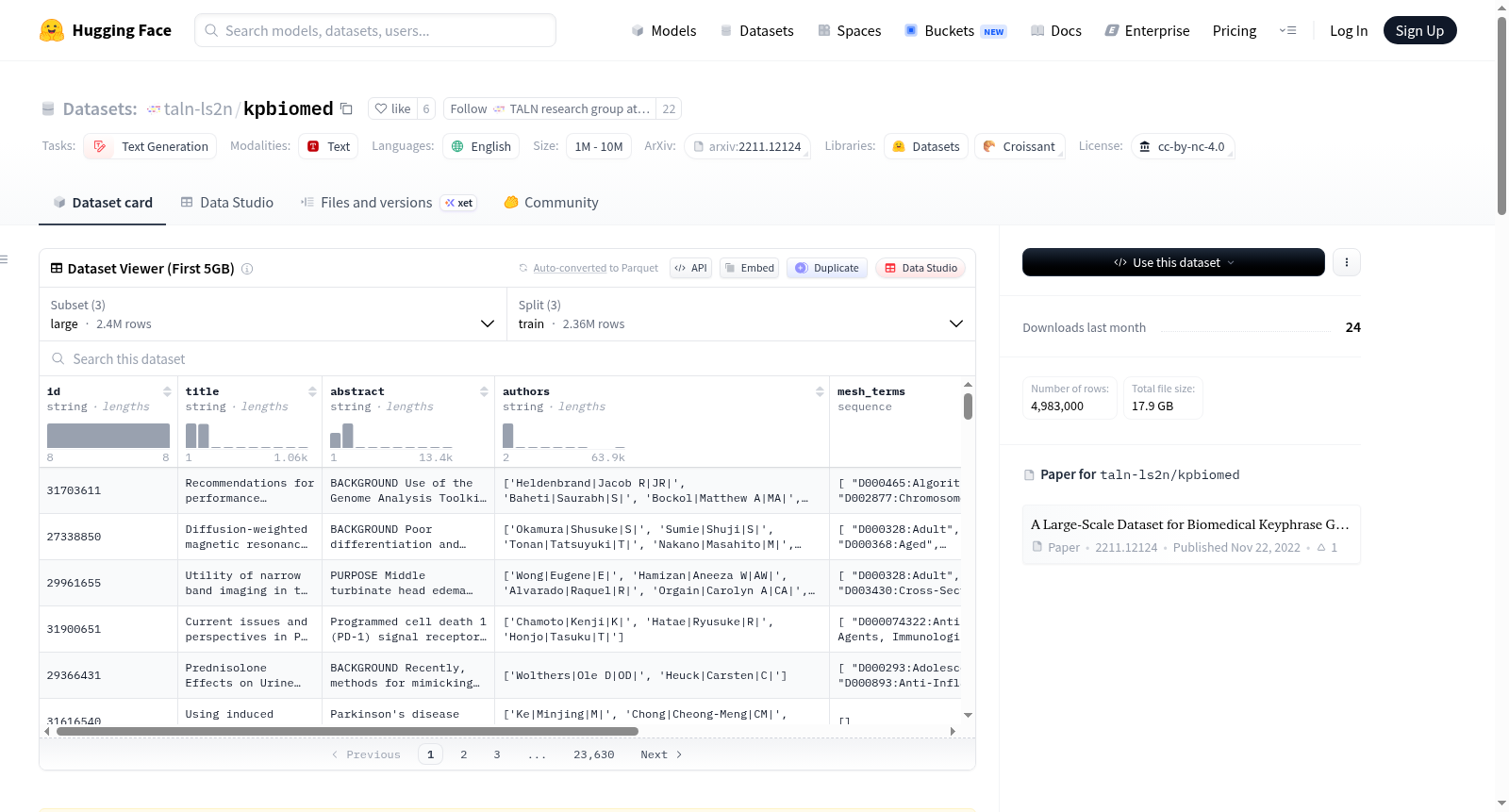Viewport: 1509px width, 812px height.
Task: Open Buckets in the top navigation
Action: [955, 30]
